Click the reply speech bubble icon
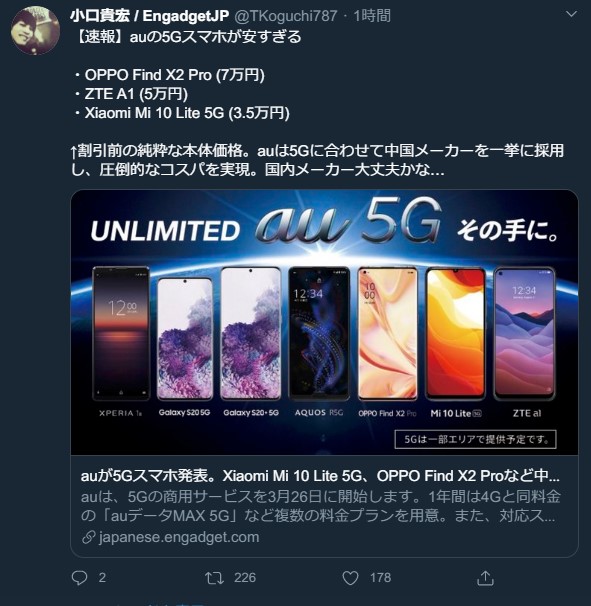The image size is (591, 606). click(80, 578)
